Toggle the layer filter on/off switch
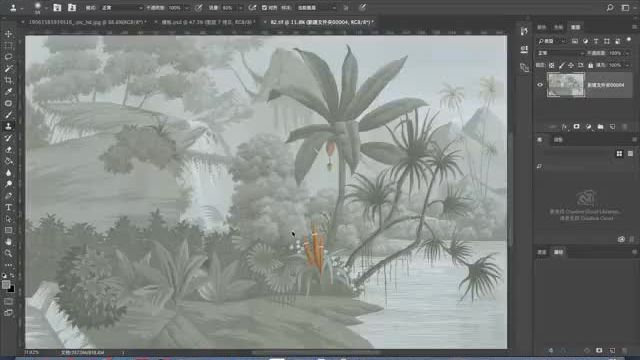The height and width of the screenshot is (360, 640). coord(629,40)
